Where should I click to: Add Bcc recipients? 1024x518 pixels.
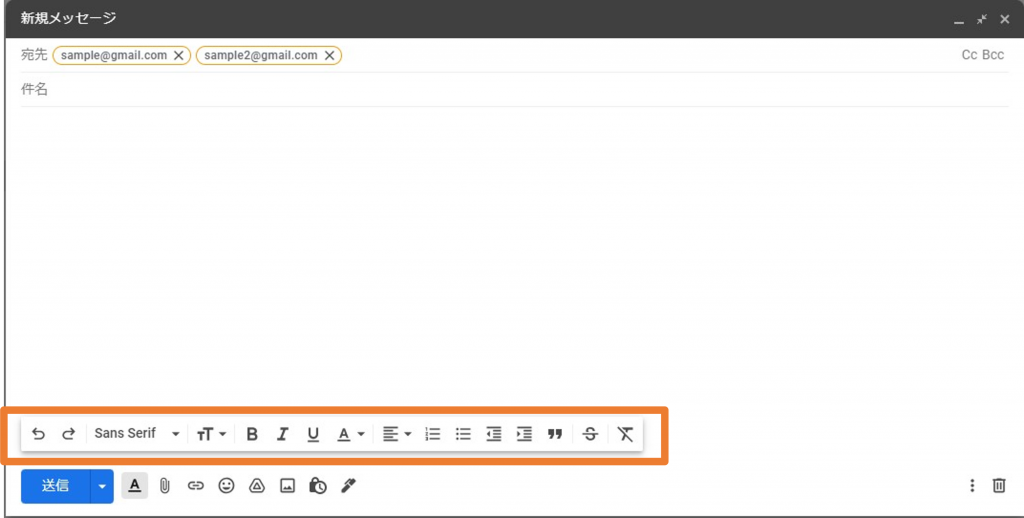click(993, 55)
